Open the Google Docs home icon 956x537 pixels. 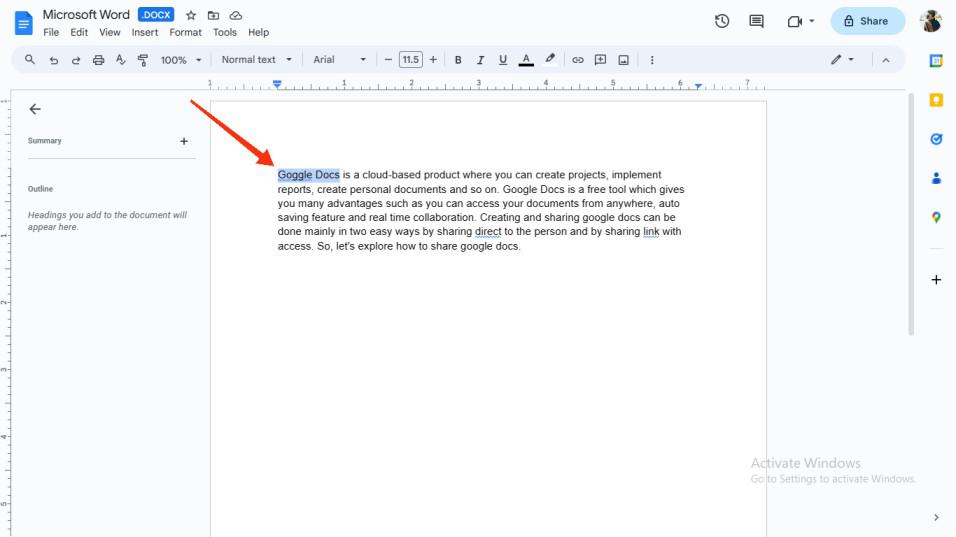pos(23,23)
